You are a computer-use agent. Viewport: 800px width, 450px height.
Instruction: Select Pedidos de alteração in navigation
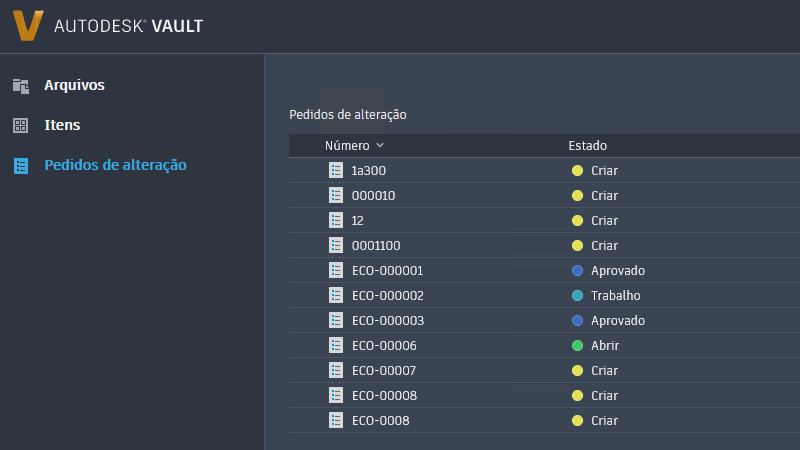(x=115, y=166)
